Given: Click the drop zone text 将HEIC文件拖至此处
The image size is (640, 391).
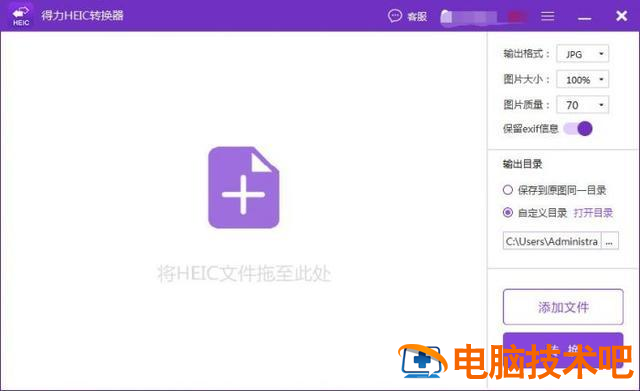Looking at the screenshot, I should pos(244,273).
